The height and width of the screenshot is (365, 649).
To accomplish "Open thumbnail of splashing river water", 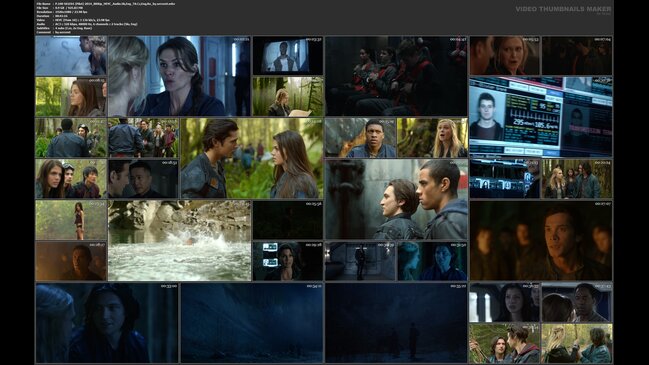I will point(179,240).
